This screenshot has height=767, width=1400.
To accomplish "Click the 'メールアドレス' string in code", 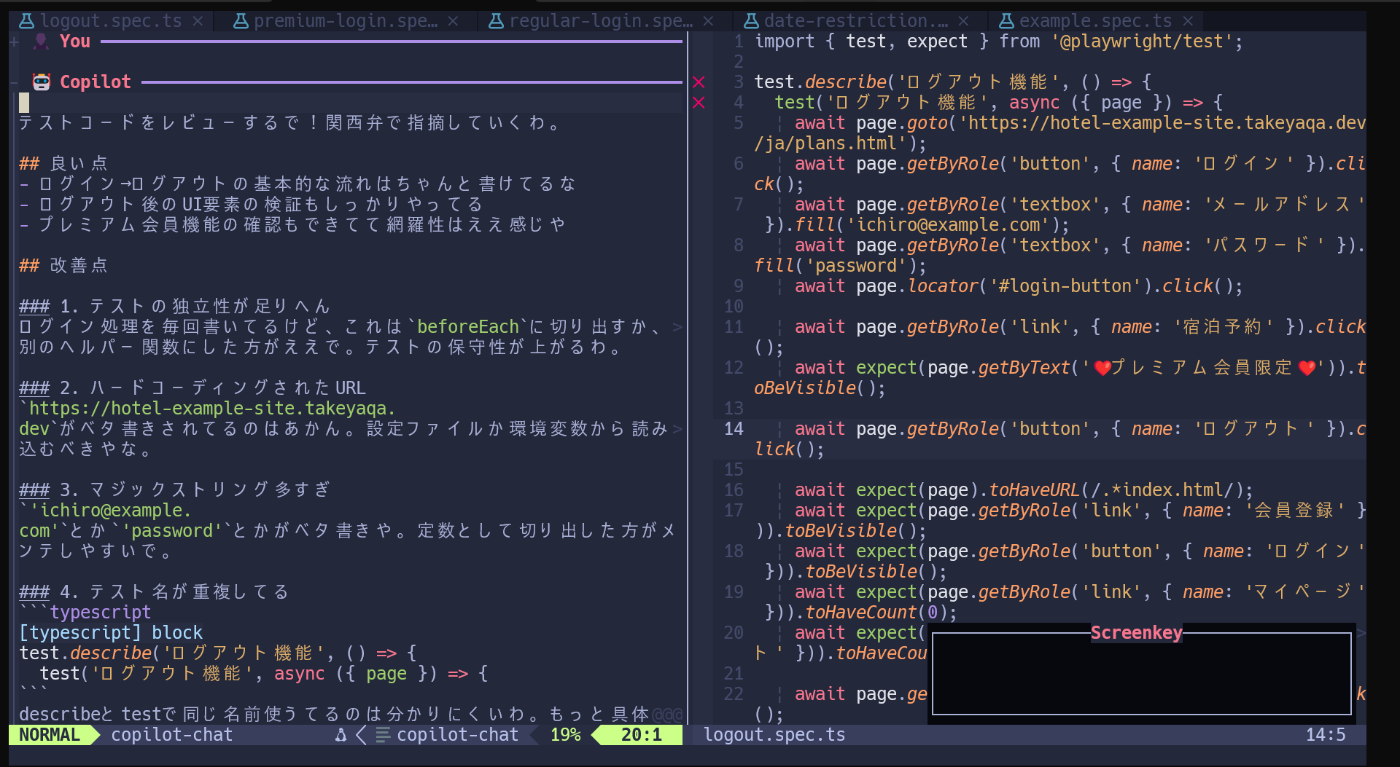I will pyautogui.click(x=1284, y=204).
